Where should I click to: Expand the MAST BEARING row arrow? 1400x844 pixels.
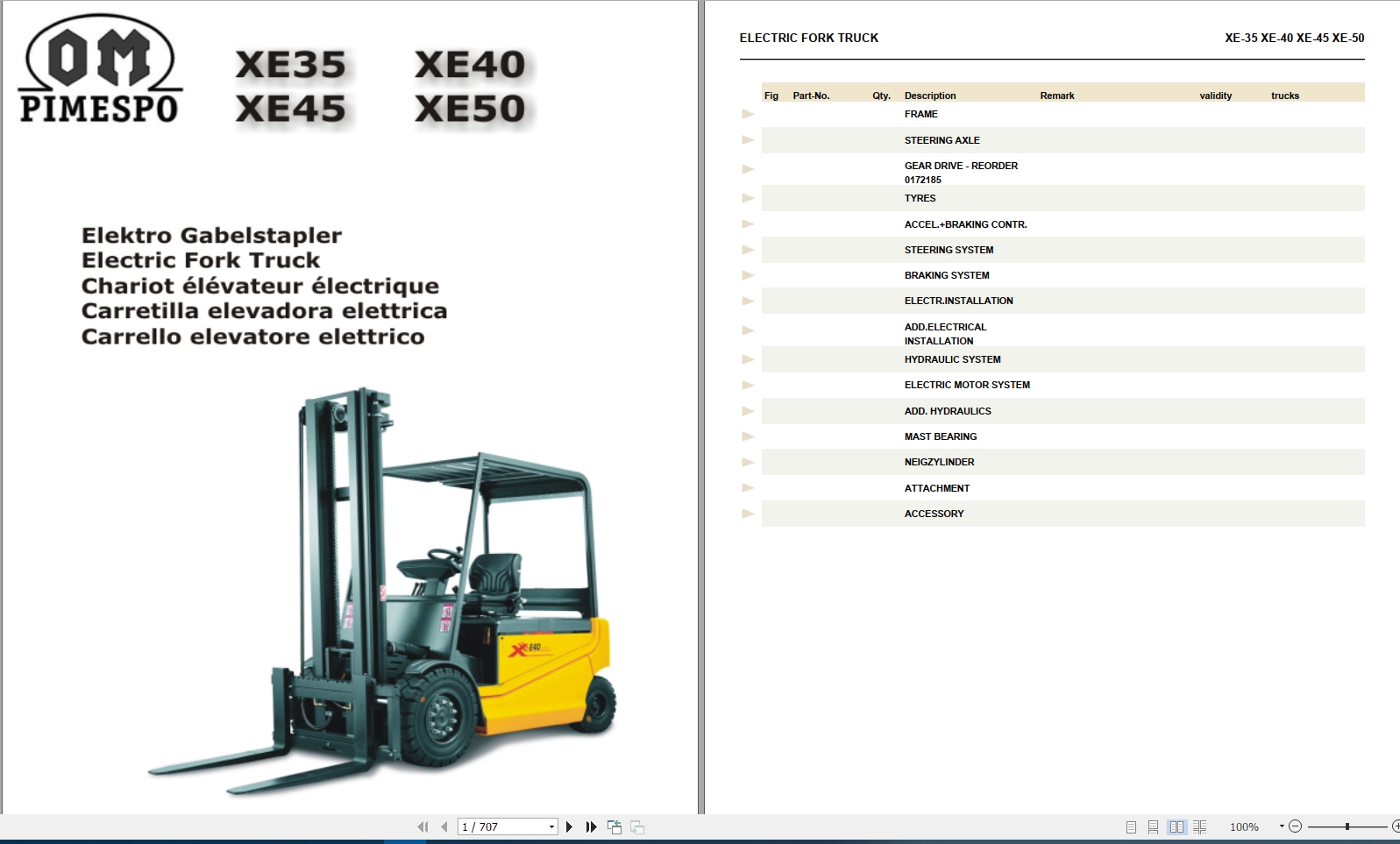(748, 436)
